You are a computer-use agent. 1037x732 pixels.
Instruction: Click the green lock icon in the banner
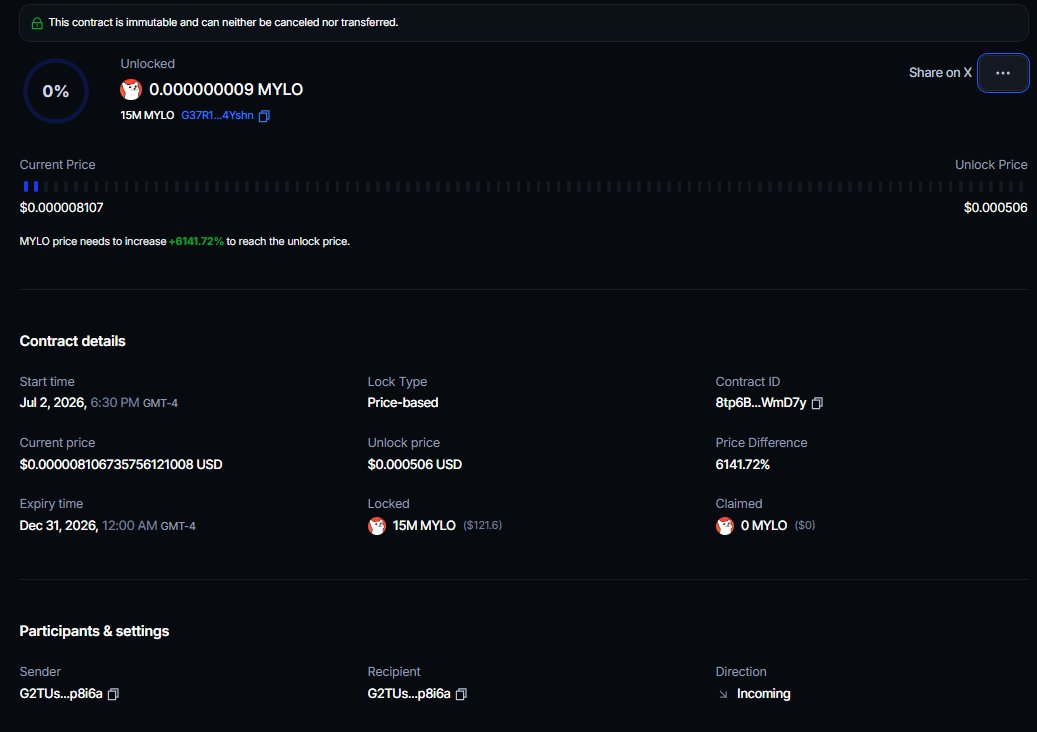[x=37, y=22]
